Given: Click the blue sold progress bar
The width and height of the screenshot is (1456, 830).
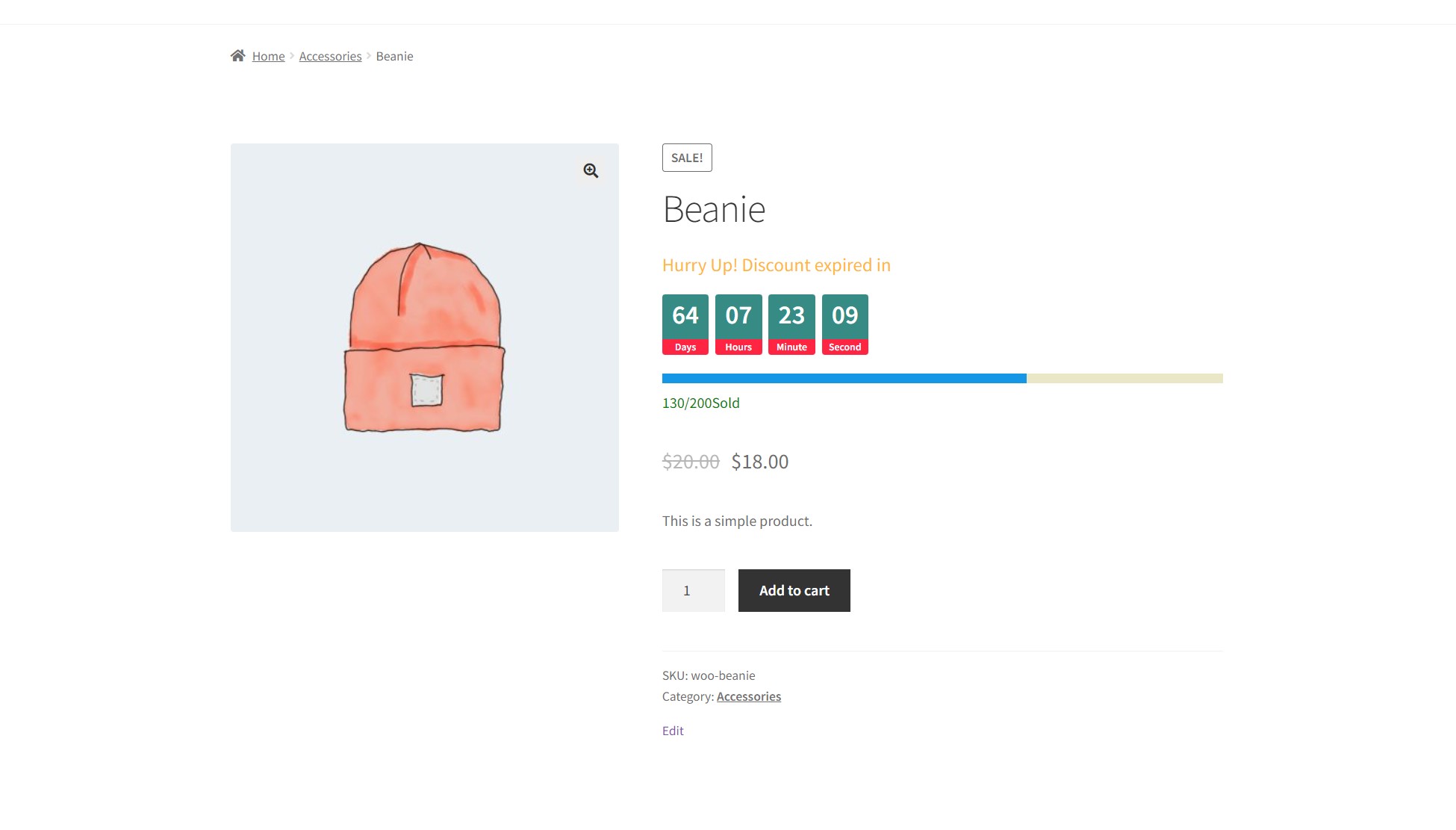Looking at the screenshot, I should 844,379.
